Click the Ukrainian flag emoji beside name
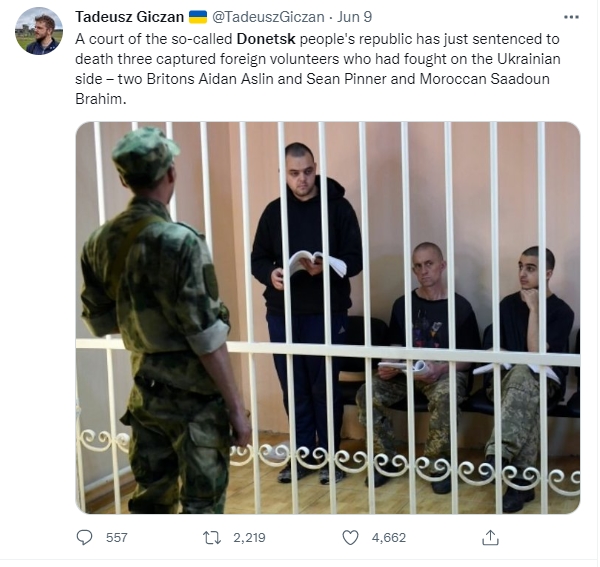Viewport: 600px width, 567px height. (x=198, y=17)
